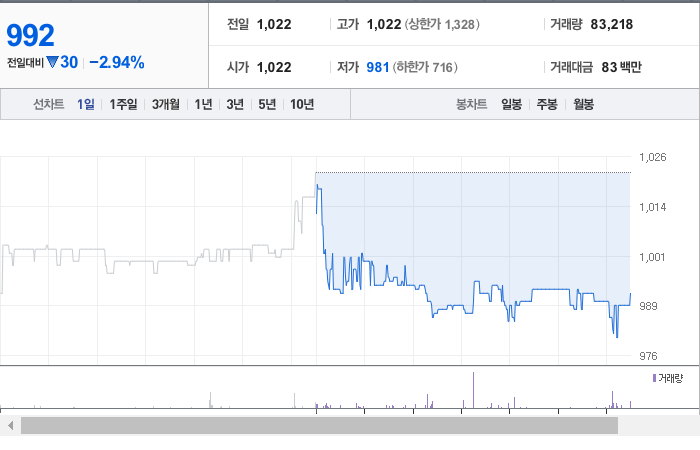Click the down triangle next to 30
The image size is (700, 450).
[x=52, y=62]
